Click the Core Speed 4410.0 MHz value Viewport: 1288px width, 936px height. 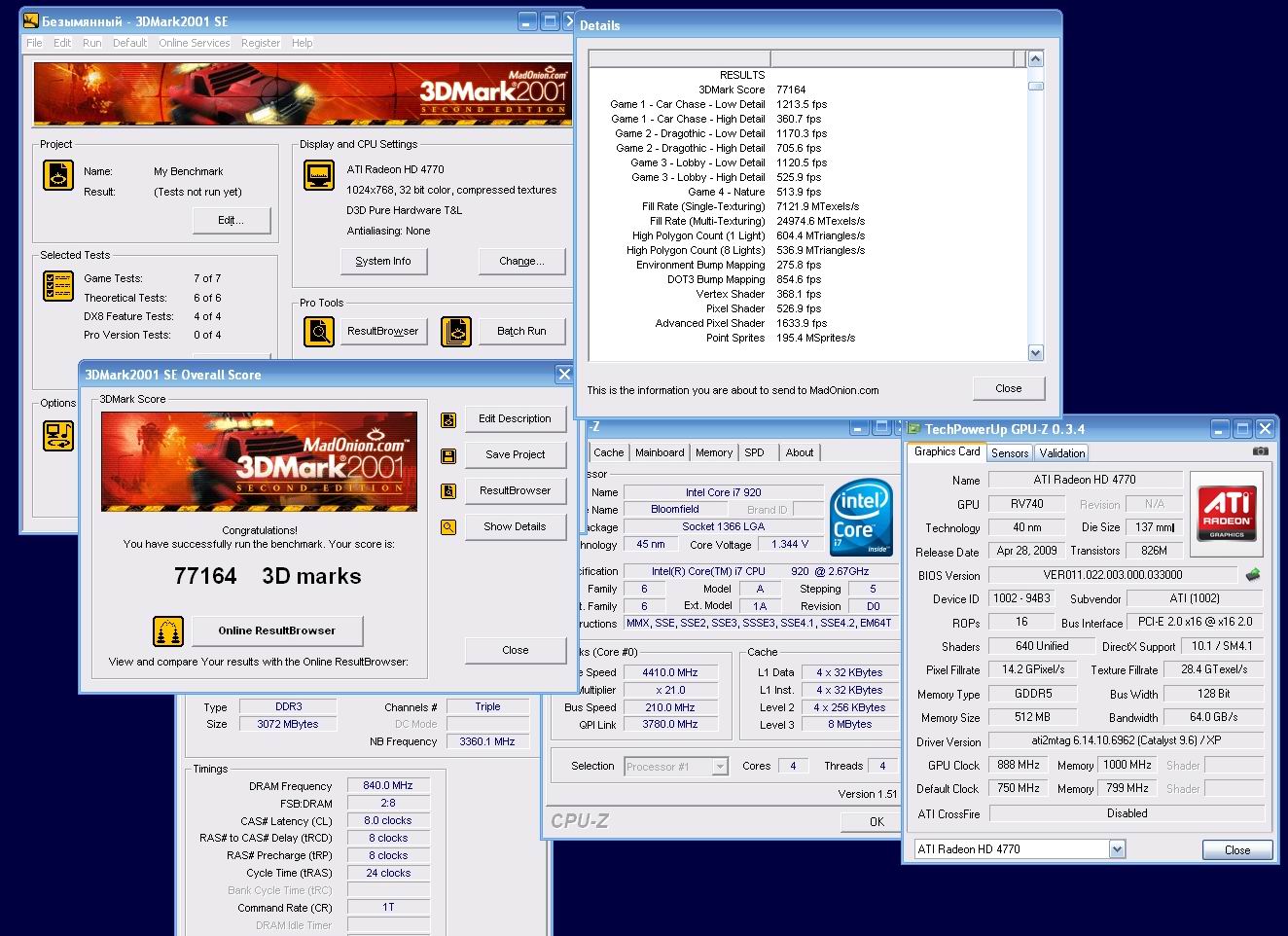coord(670,673)
